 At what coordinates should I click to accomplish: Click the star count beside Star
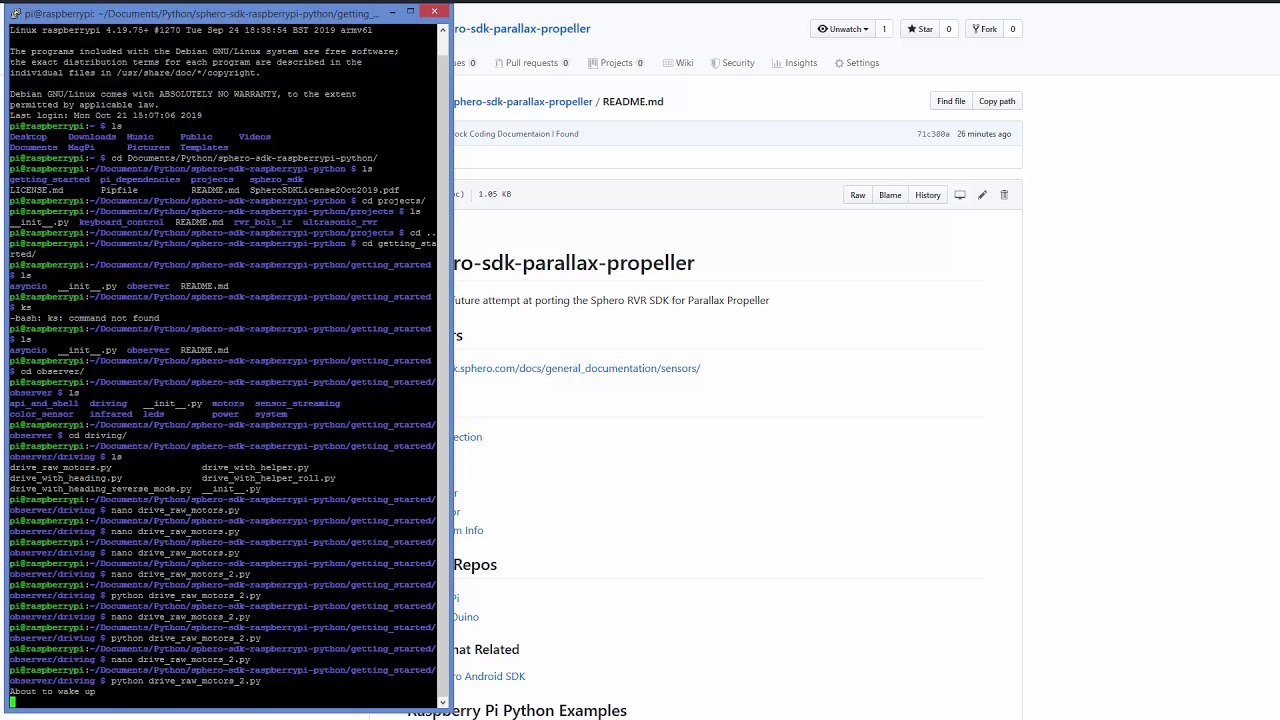948,29
